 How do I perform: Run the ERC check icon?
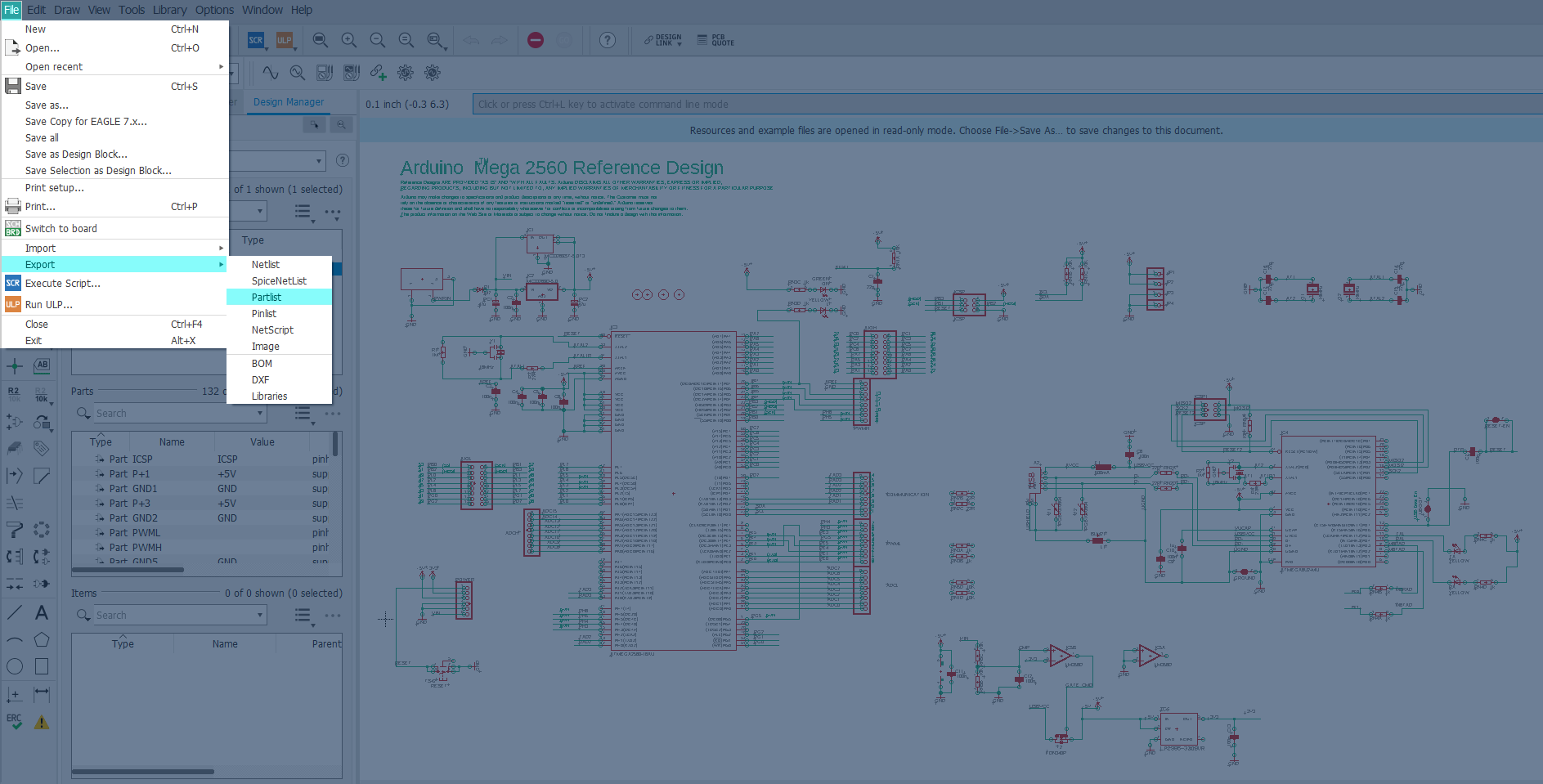tap(15, 722)
